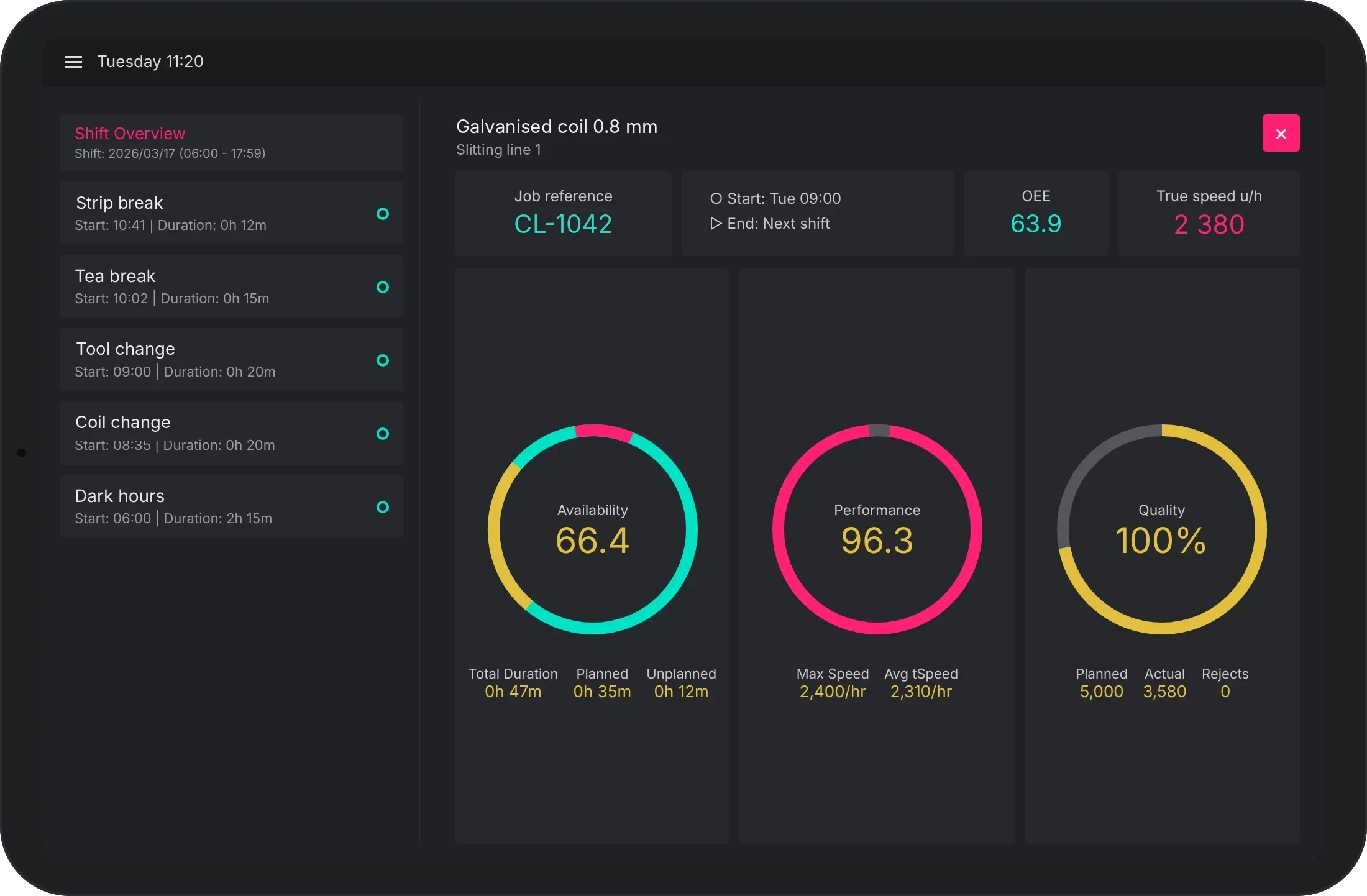Click the Job reference CL-1042 value
This screenshot has width=1367, height=896.
(563, 224)
